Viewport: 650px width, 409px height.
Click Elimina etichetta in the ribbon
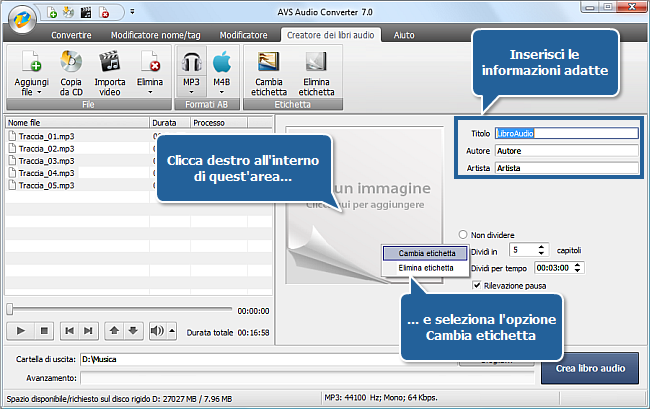[x=315, y=62]
